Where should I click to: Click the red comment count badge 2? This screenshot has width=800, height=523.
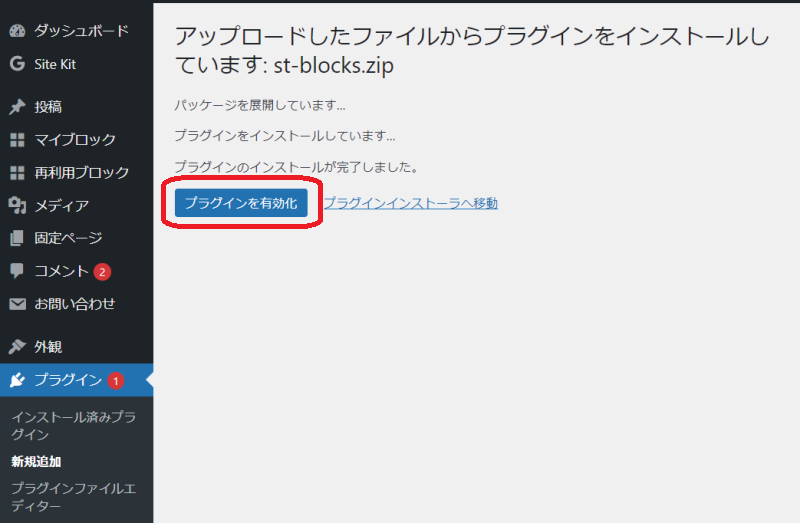point(102,272)
